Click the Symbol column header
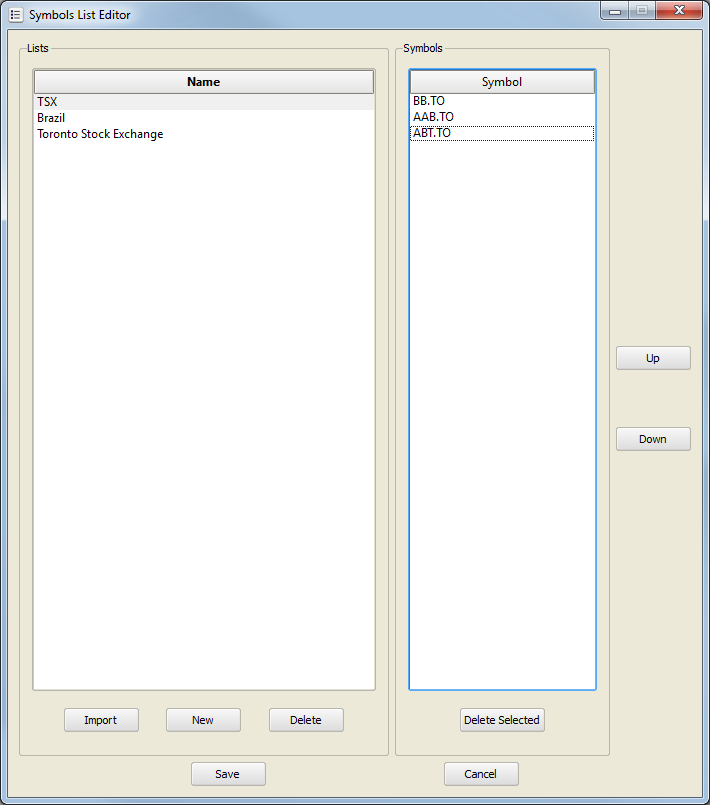Image resolution: width=710 pixels, height=805 pixels. [502, 82]
